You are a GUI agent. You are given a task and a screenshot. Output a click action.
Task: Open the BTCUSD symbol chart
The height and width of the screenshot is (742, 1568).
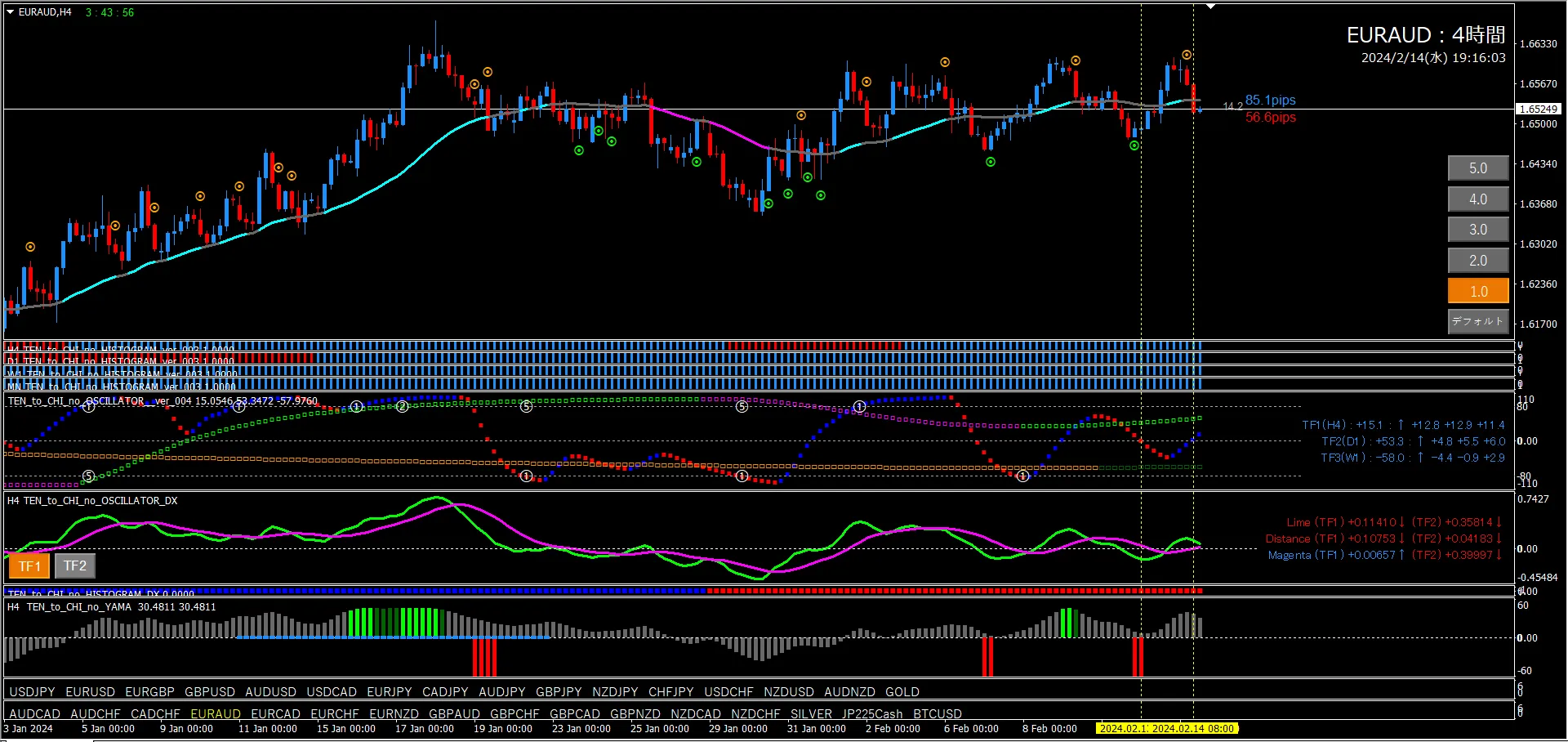[x=938, y=714]
